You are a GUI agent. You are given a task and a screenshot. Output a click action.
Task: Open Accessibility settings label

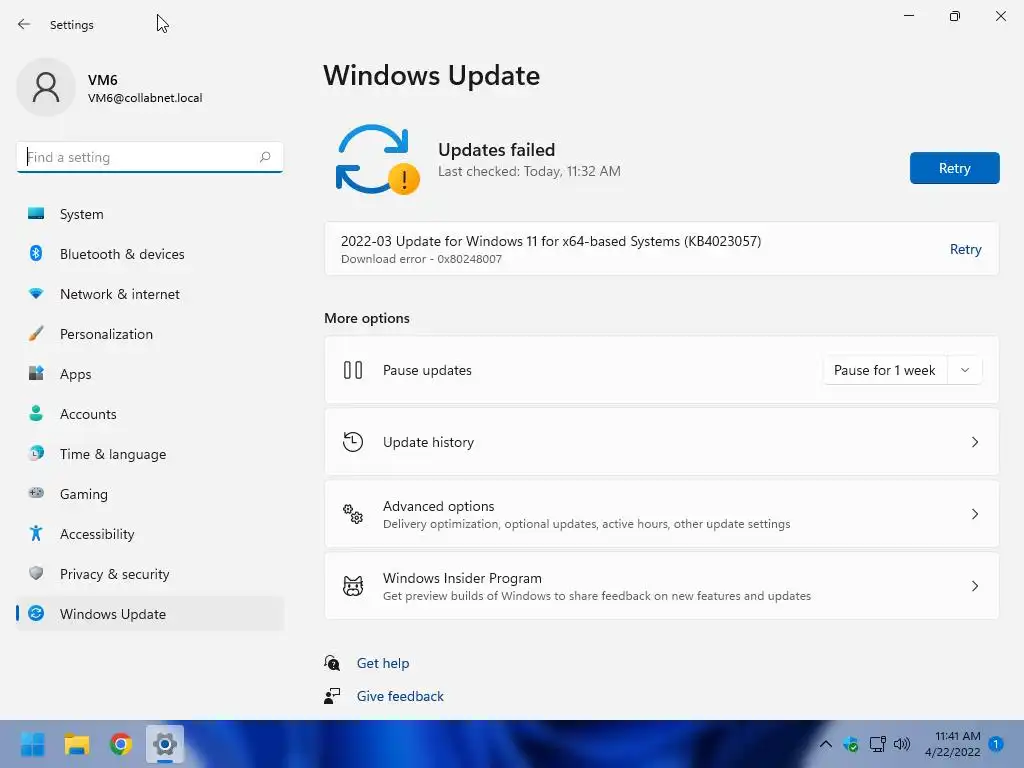97,534
